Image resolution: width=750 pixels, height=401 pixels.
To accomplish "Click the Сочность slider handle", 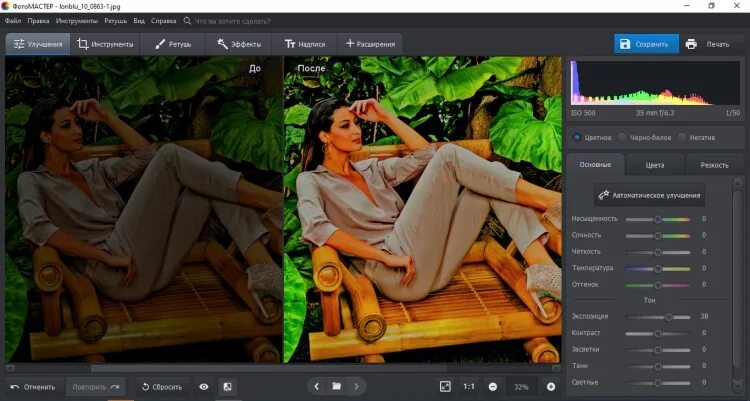I will 658,235.
